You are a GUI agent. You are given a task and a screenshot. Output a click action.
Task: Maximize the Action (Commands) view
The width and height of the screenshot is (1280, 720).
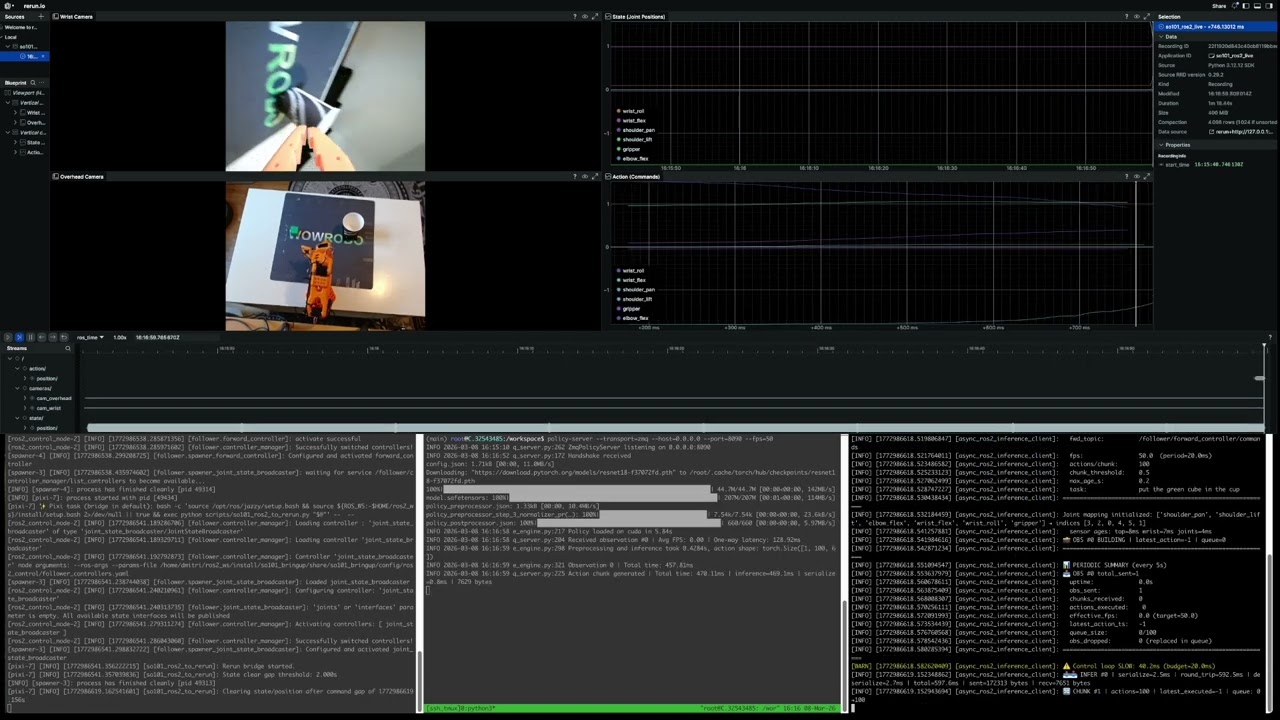coord(1146,176)
